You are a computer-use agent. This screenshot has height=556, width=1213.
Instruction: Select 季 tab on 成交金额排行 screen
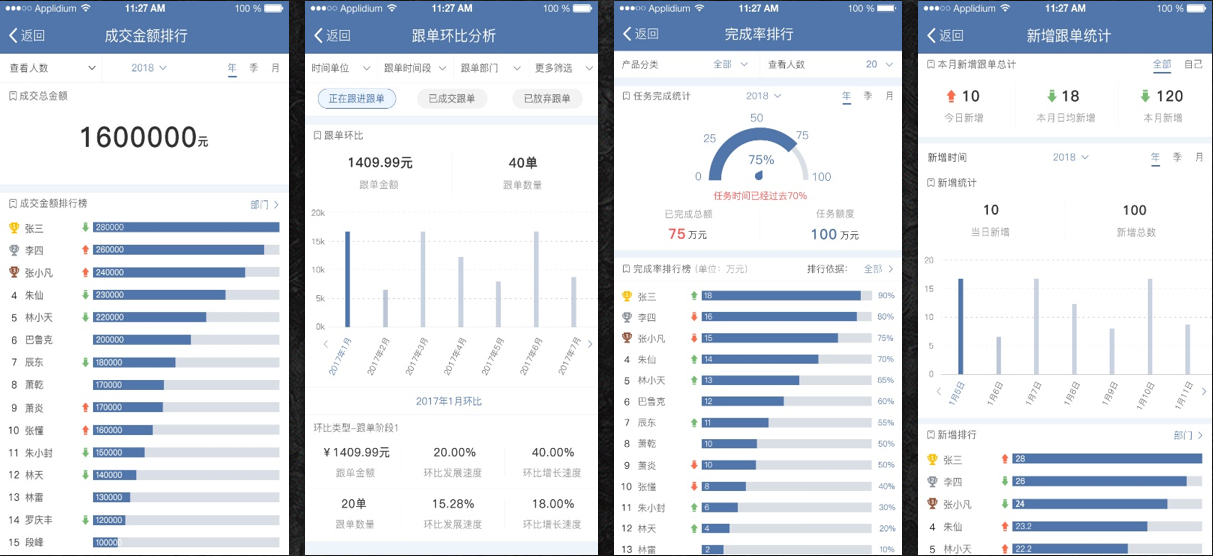pos(253,68)
